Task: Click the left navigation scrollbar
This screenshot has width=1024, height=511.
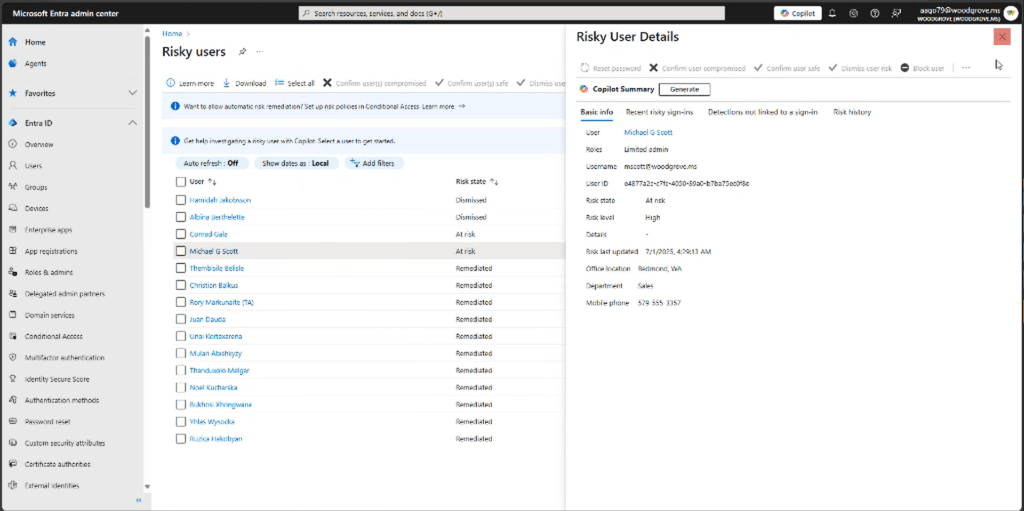Action: click(x=148, y=150)
